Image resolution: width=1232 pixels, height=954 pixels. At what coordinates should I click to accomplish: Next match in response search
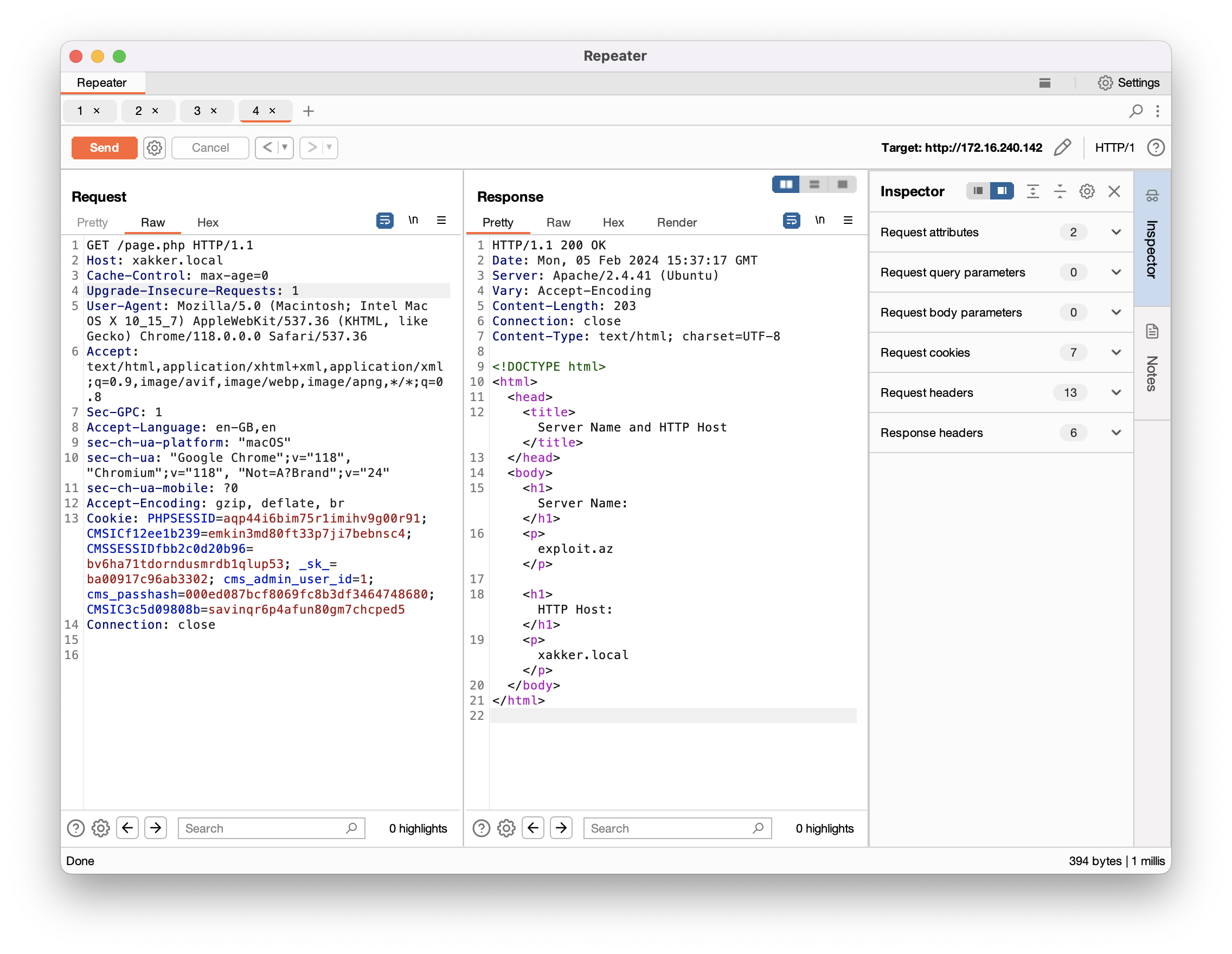coord(561,828)
